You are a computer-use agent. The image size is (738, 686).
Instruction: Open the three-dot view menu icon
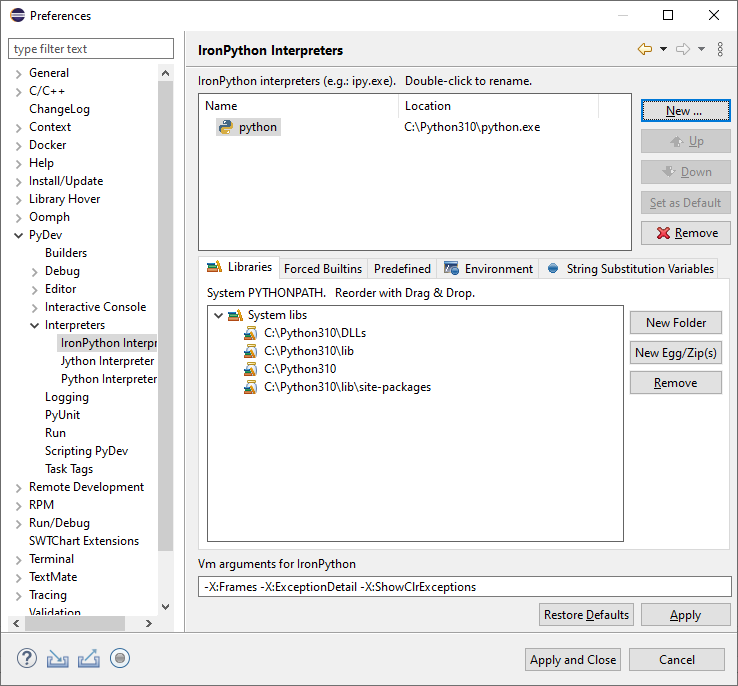click(x=720, y=50)
